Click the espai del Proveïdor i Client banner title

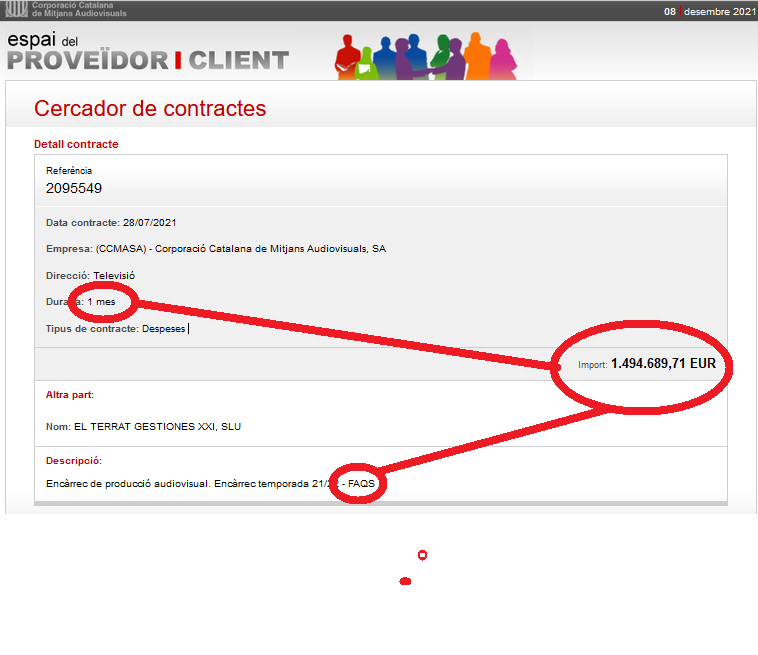(148, 51)
